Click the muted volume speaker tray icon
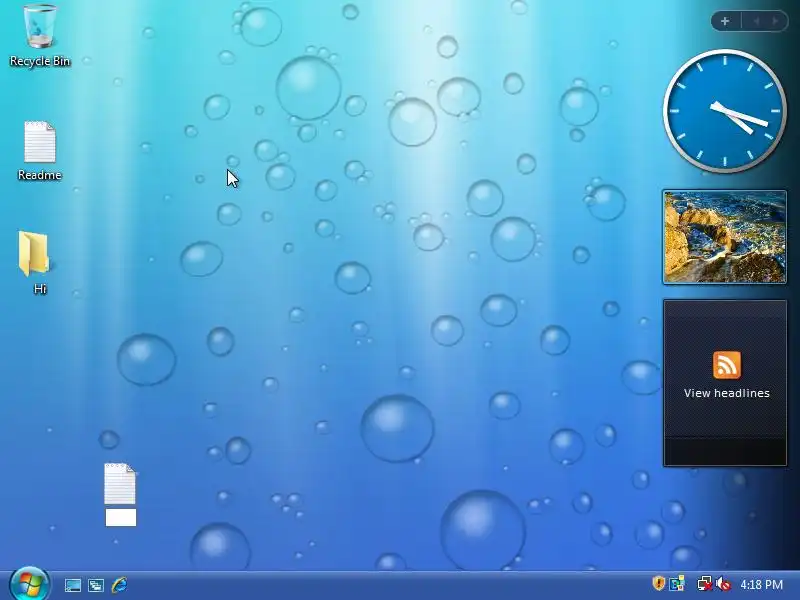800x600 pixels. pos(723,583)
